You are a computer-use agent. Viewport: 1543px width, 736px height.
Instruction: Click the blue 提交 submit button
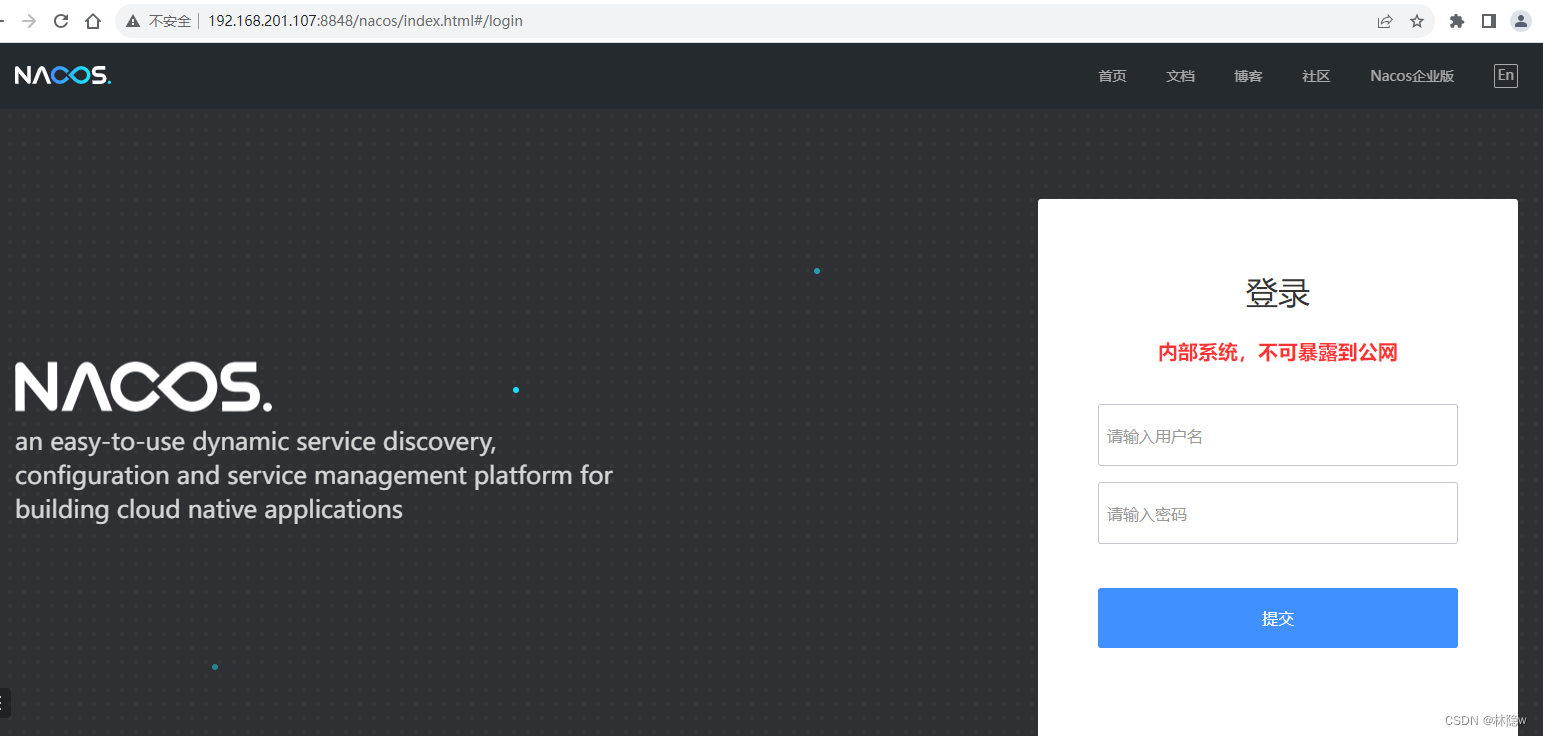(x=1277, y=617)
